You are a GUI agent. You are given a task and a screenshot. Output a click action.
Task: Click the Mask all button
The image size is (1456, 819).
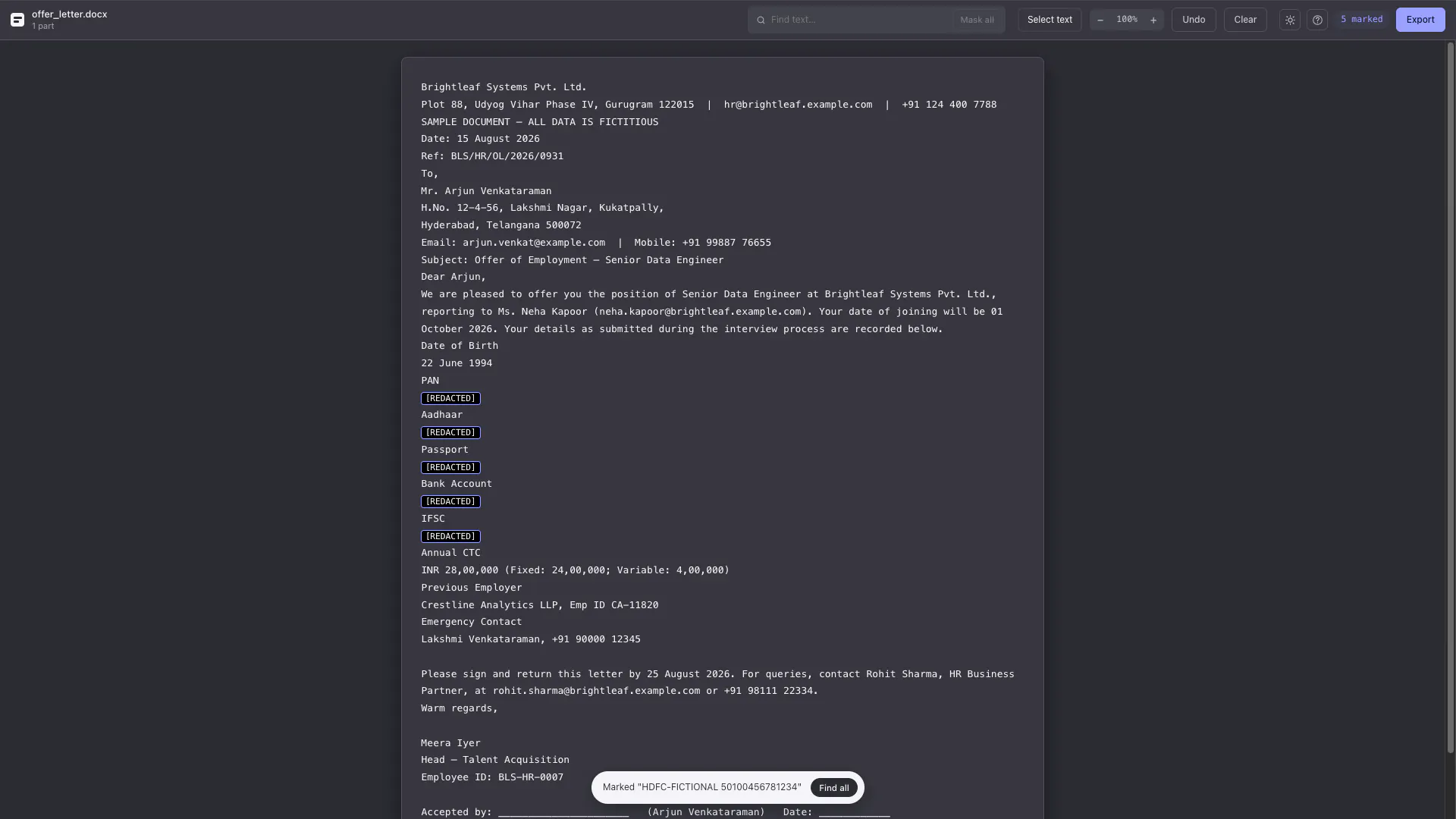pos(977,20)
